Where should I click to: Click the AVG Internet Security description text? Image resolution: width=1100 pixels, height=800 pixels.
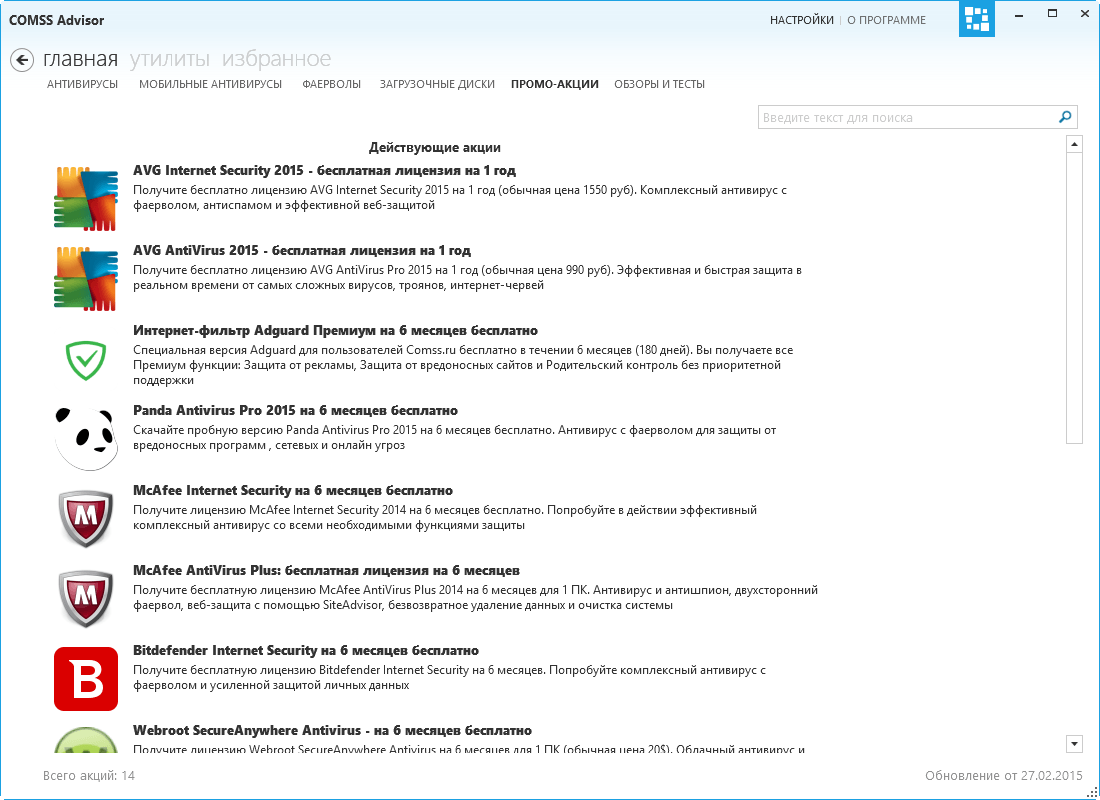click(x=460, y=197)
